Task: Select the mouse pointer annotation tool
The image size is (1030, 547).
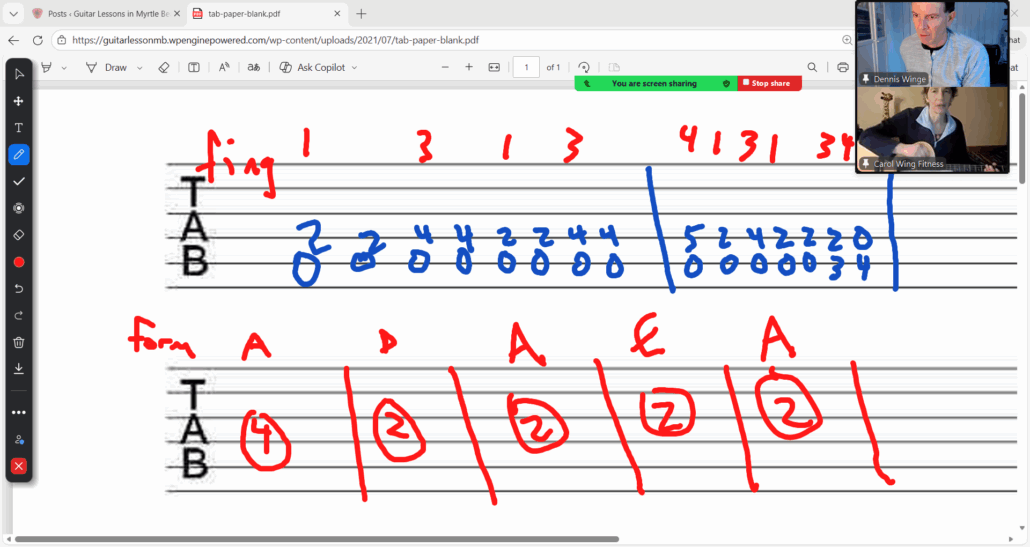Action: 18,74
